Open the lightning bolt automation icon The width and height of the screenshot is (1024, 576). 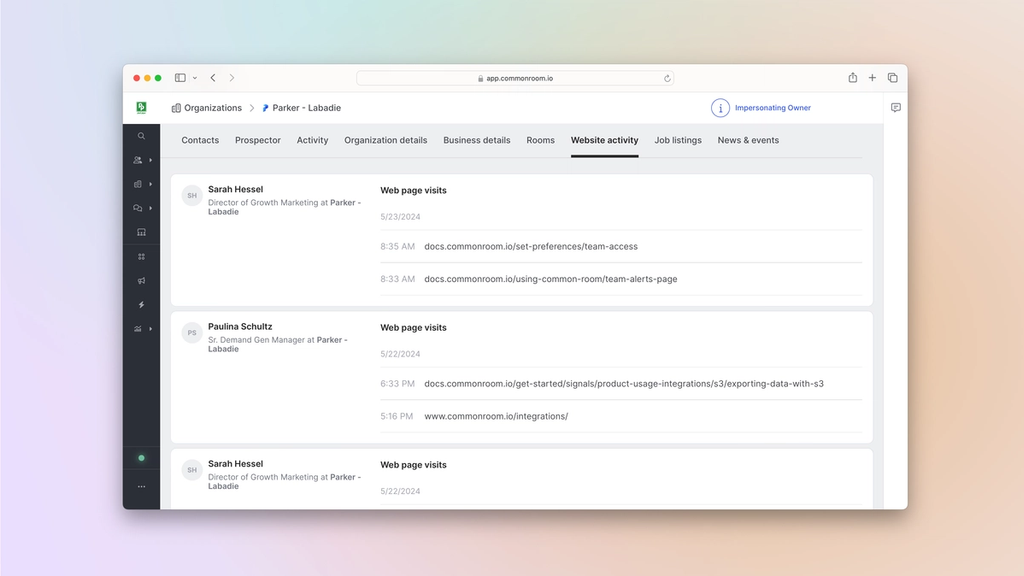[141, 305]
